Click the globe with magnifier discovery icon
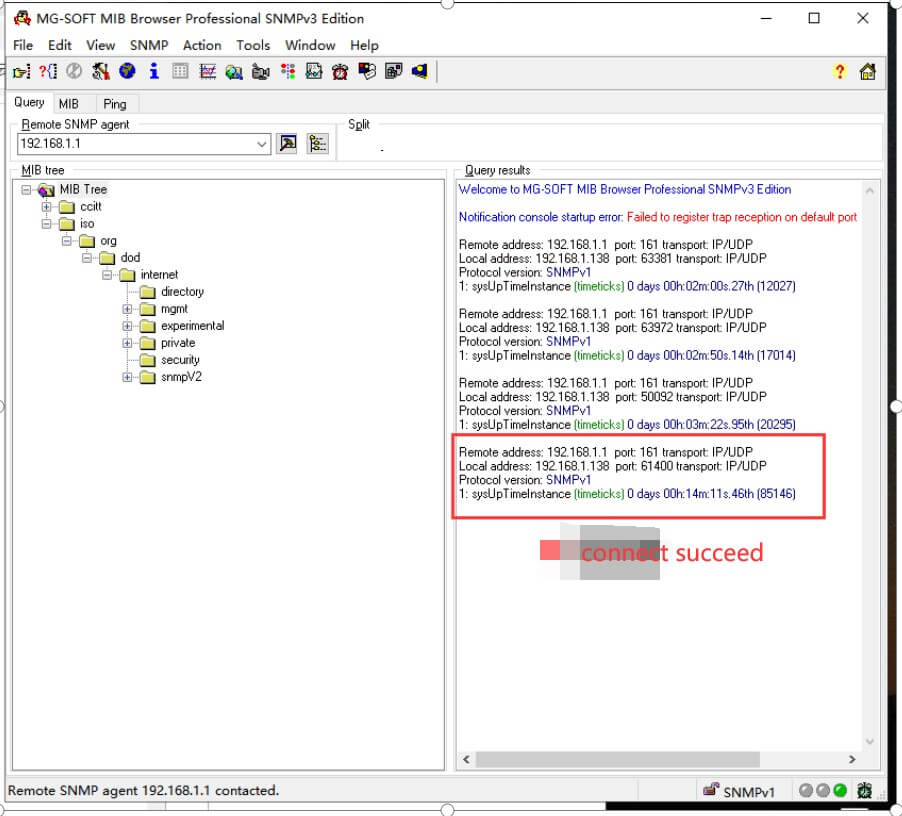The image size is (902, 816). point(234,72)
